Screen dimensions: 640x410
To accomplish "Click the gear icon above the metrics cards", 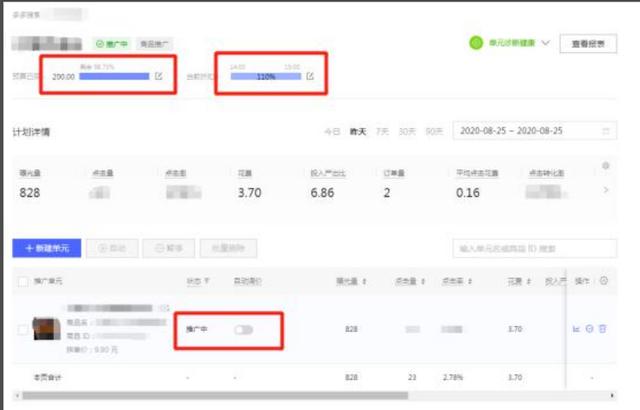I will coord(606,166).
